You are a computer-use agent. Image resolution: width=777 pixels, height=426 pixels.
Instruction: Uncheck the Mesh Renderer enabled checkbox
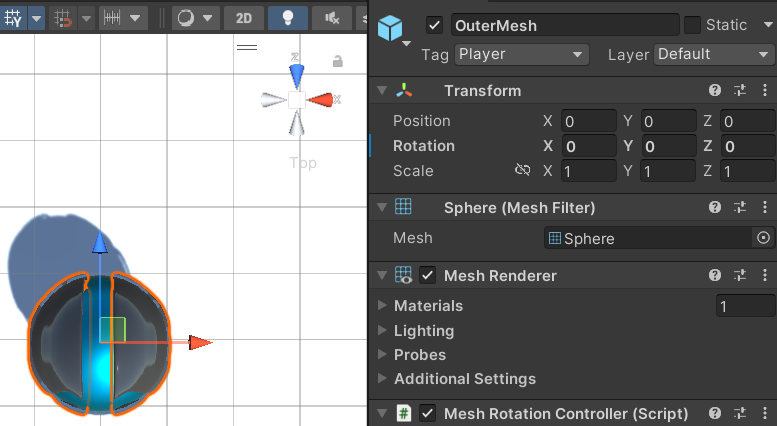click(x=428, y=275)
